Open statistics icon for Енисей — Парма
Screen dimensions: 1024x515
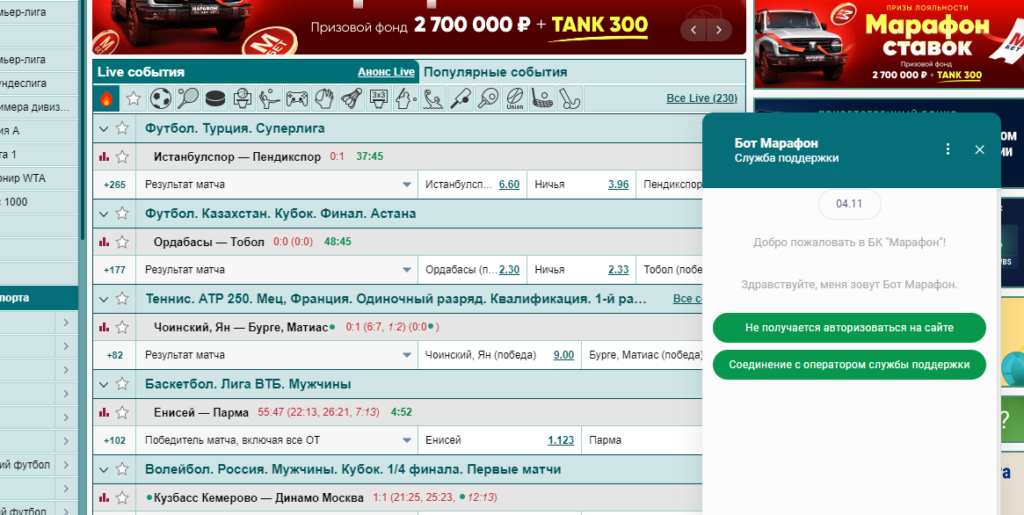[104, 413]
